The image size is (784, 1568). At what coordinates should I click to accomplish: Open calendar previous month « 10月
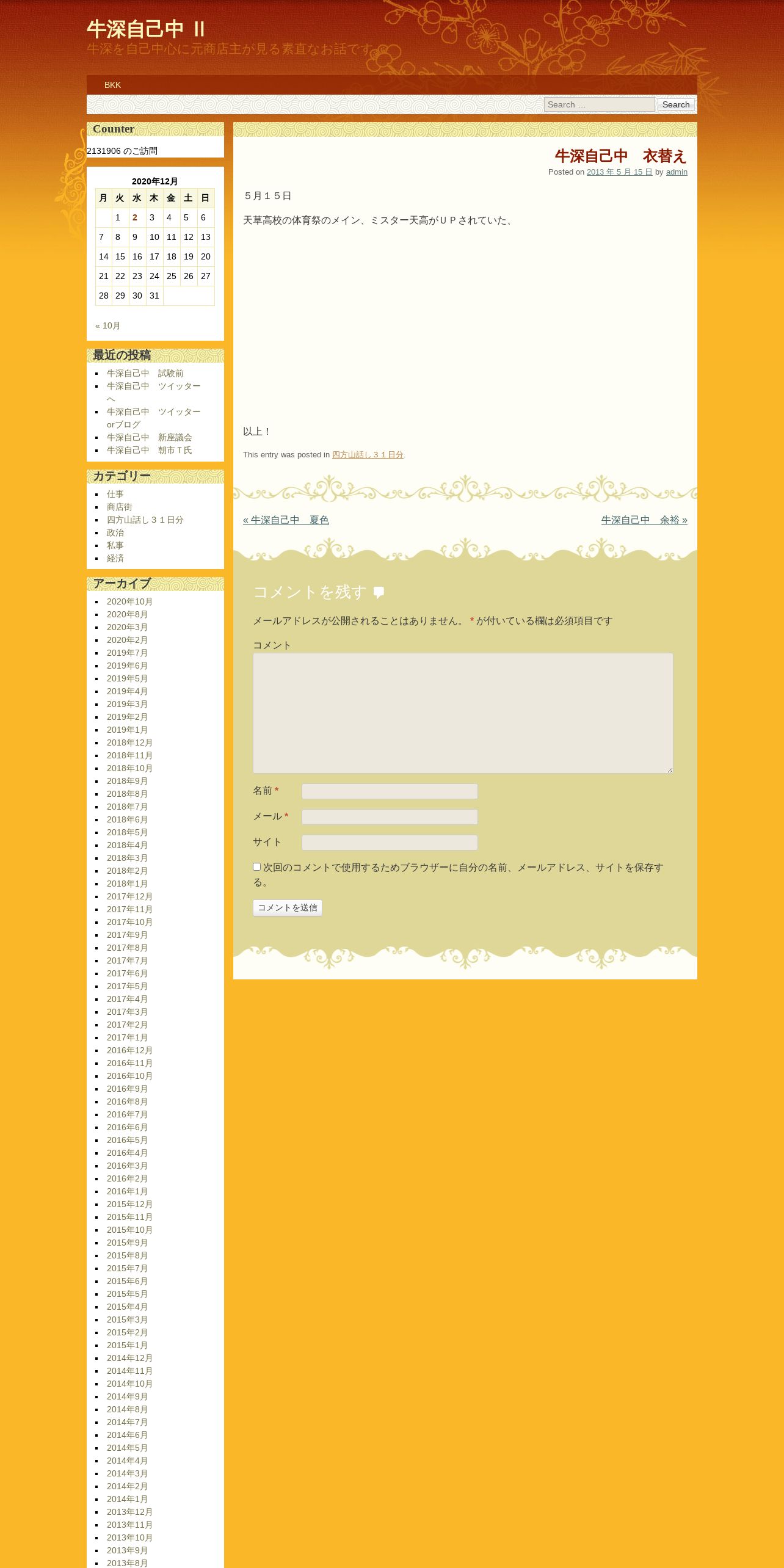[108, 325]
